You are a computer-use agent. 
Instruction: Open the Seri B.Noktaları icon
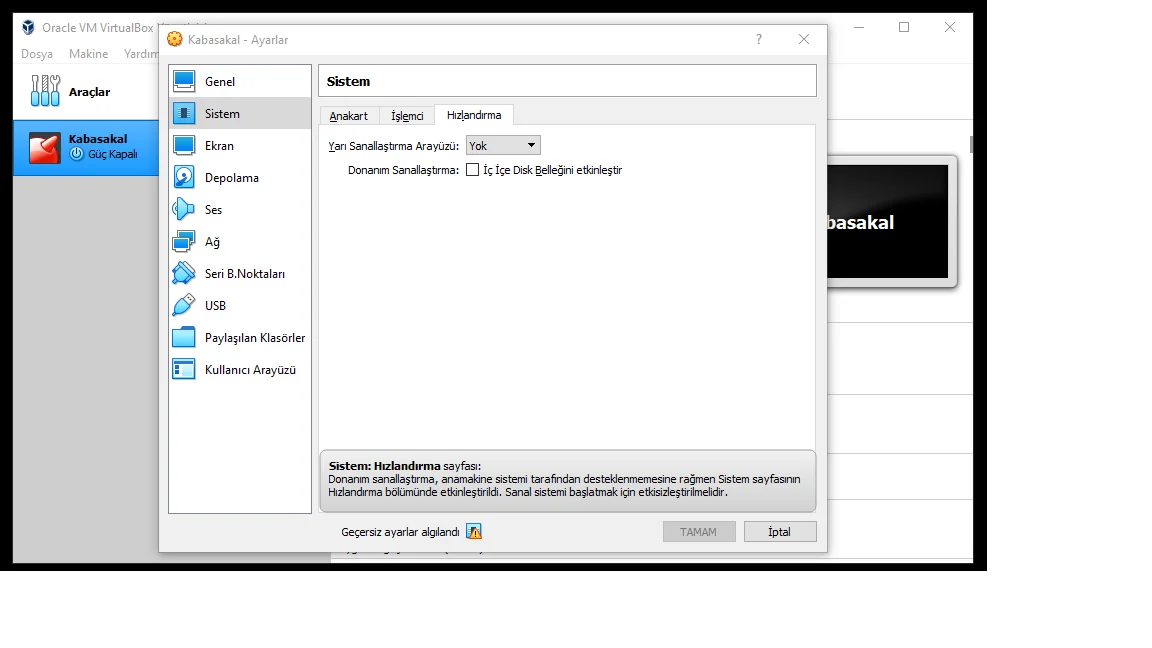(184, 273)
